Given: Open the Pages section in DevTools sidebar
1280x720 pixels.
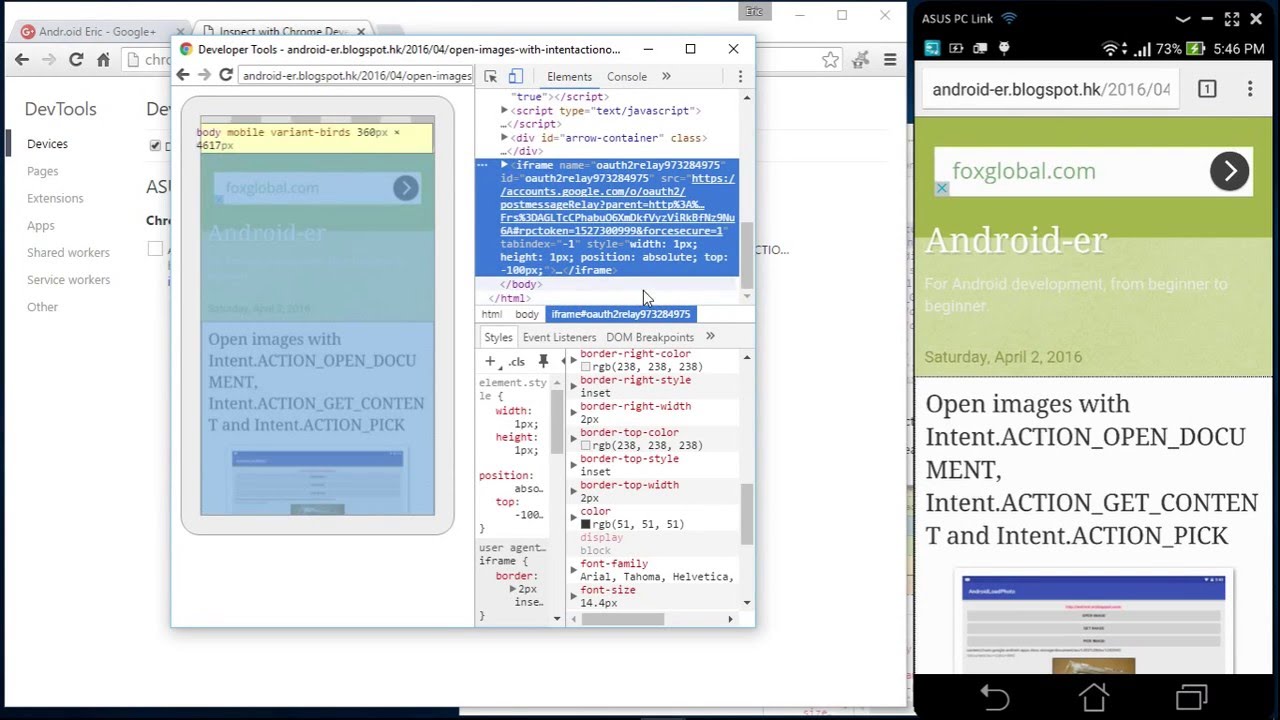Looking at the screenshot, I should tap(42, 171).
